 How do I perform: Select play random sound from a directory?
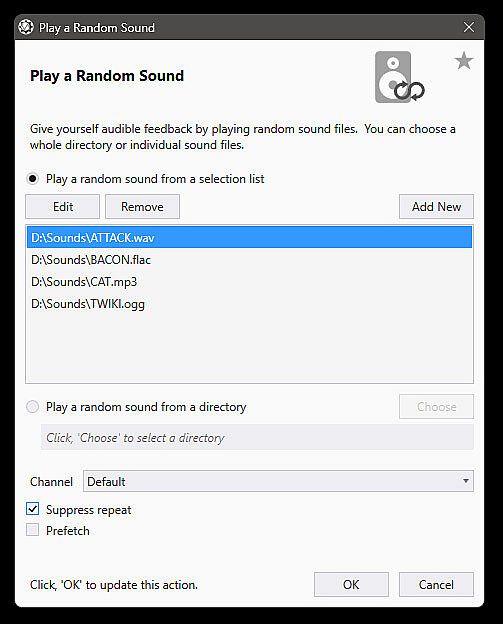click(33, 407)
